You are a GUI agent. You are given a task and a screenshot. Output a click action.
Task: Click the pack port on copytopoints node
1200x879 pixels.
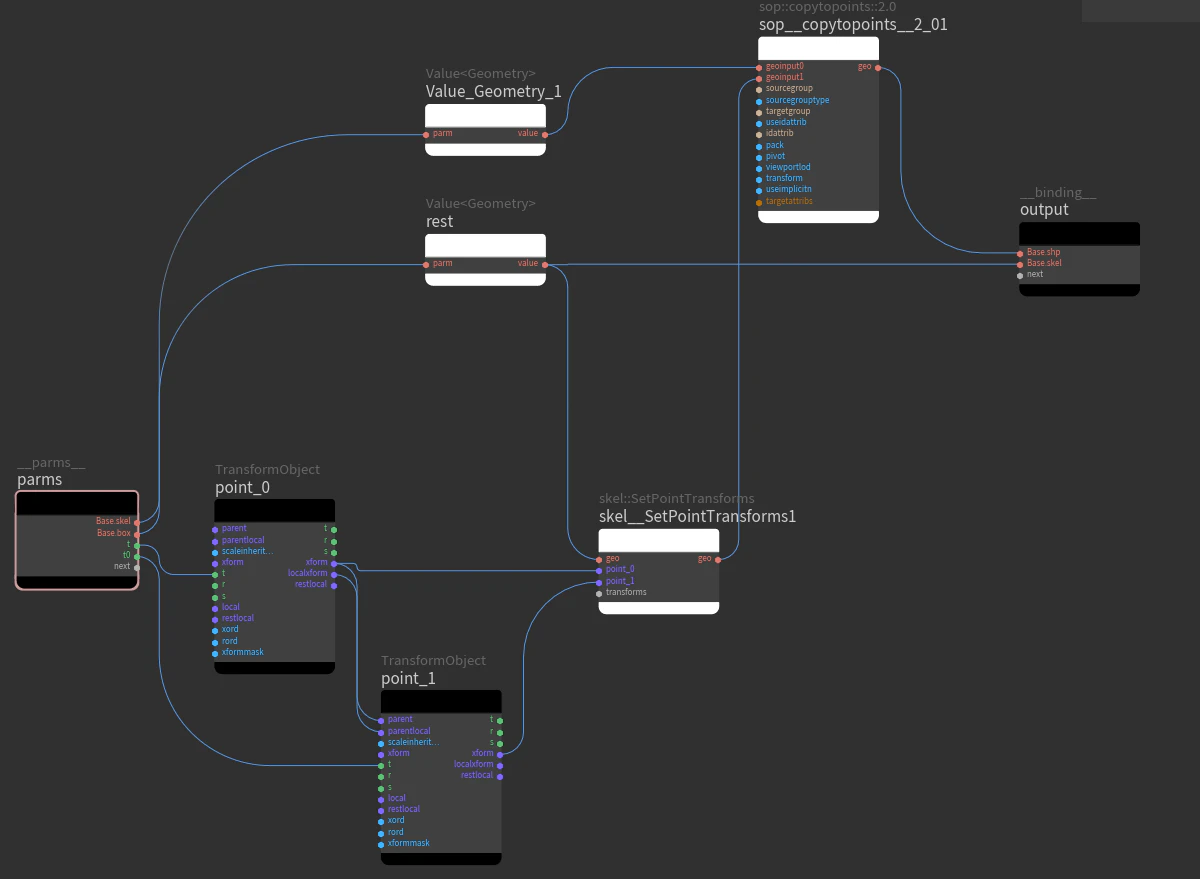pyautogui.click(x=758, y=146)
